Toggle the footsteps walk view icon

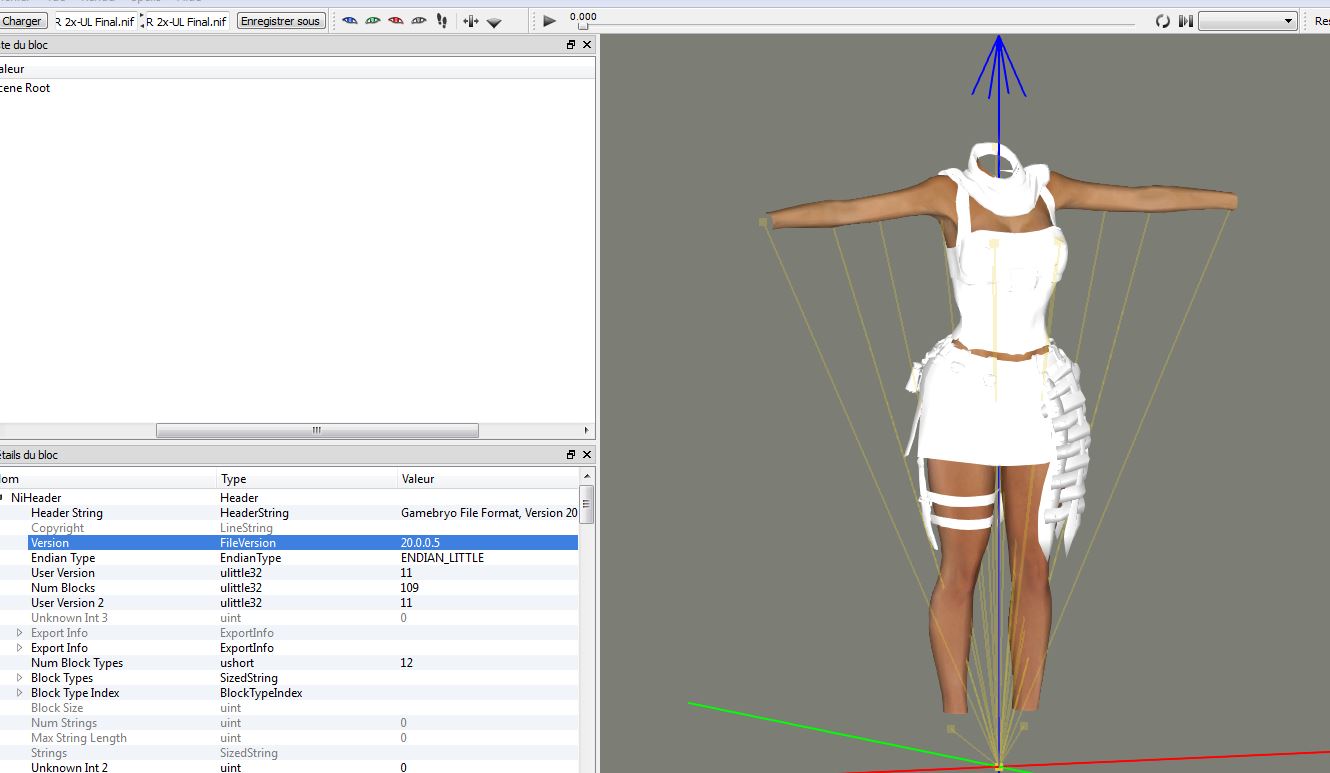point(442,21)
